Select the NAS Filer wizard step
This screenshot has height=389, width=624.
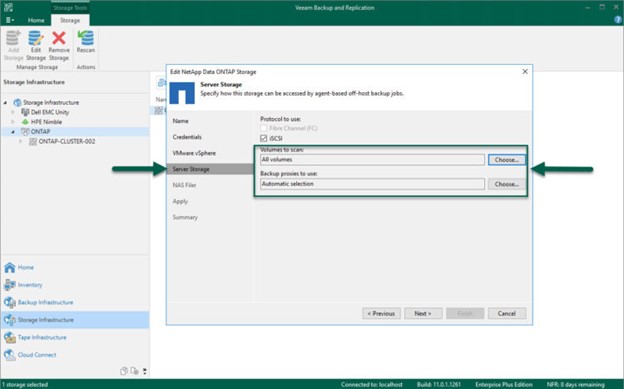coord(184,185)
